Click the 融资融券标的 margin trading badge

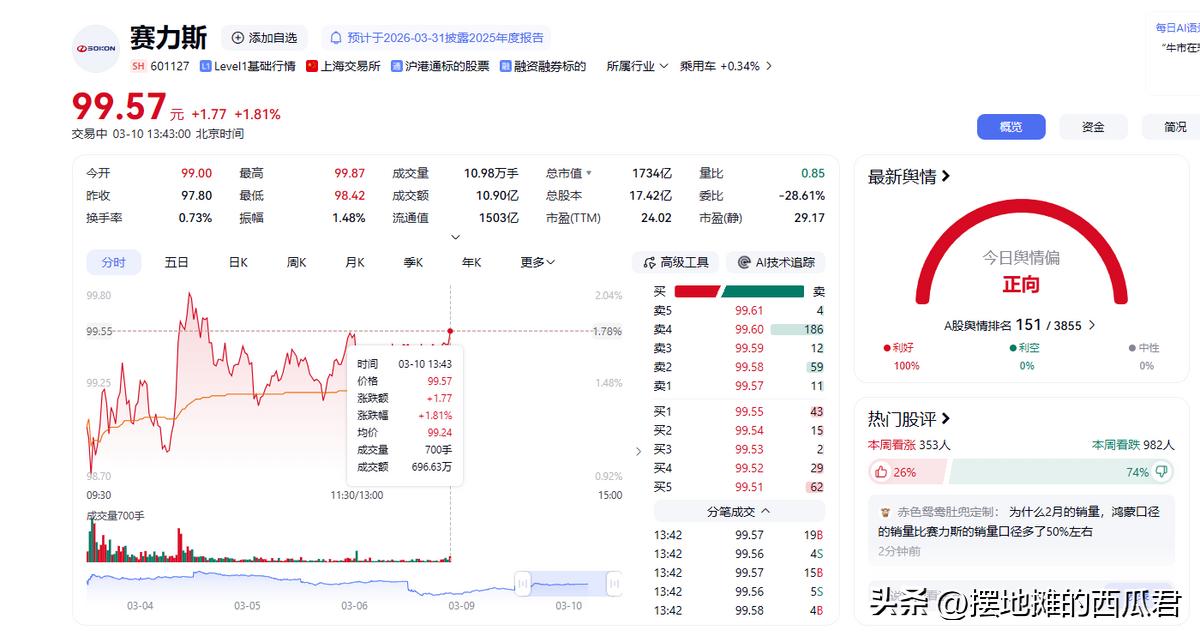[545, 66]
